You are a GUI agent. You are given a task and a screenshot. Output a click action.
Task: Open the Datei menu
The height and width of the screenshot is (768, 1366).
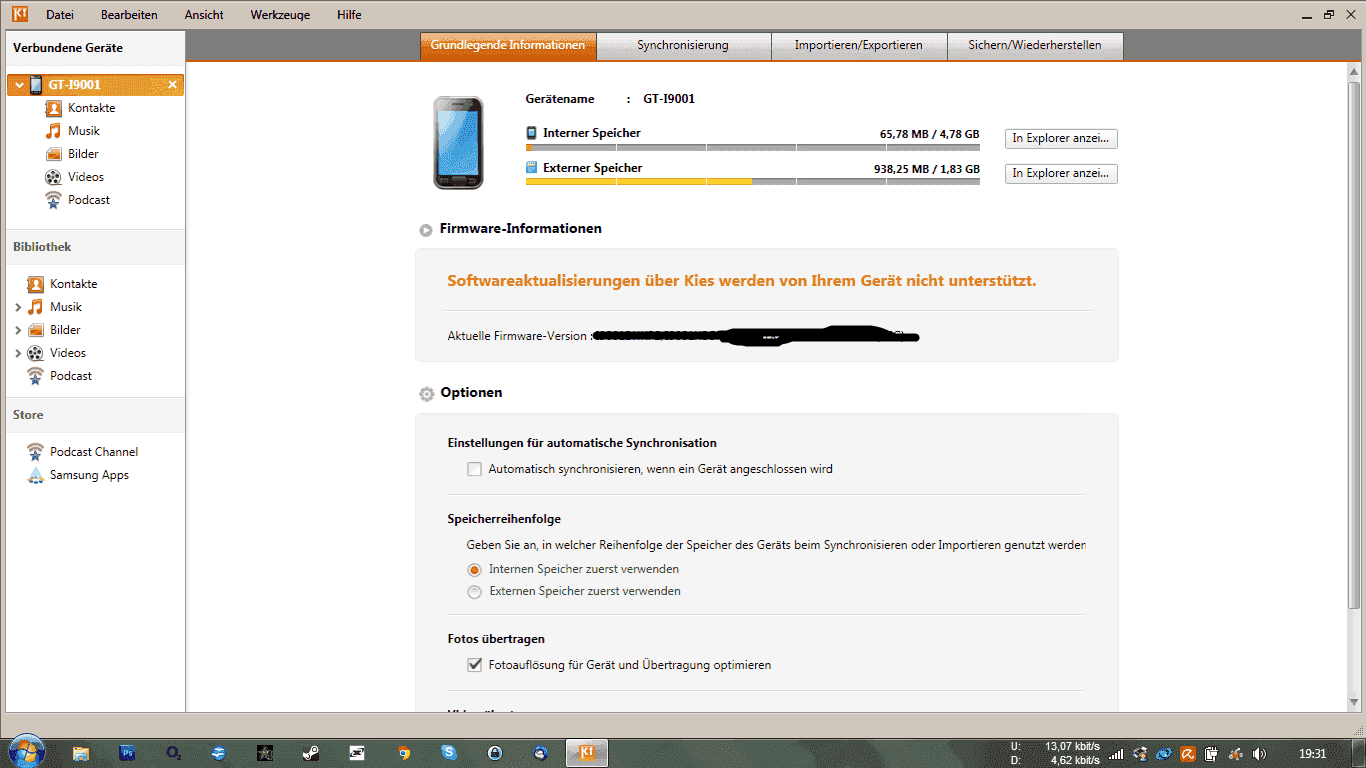tap(60, 15)
